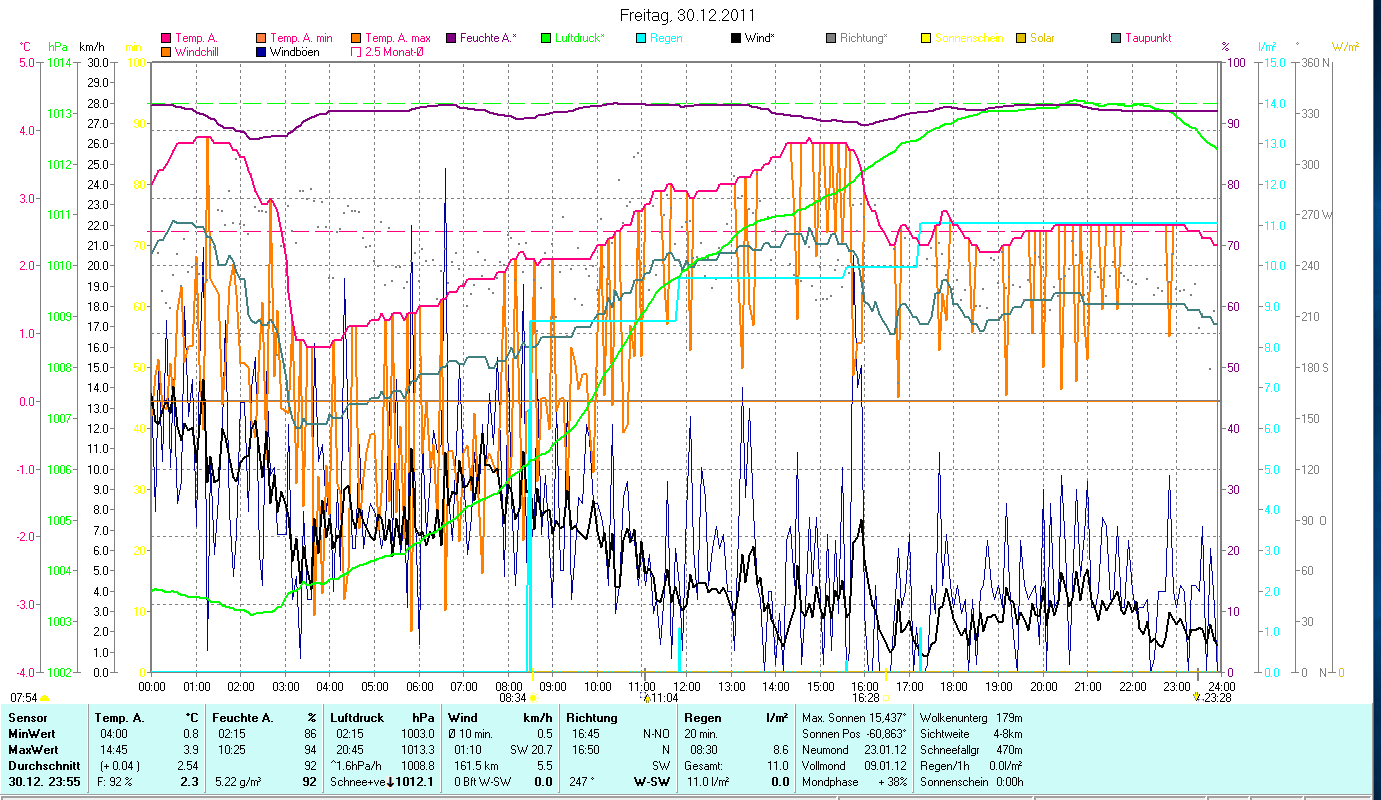The image size is (1381, 800).
Task: Click the sun icon next to 07:54
Action: (x=45, y=697)
